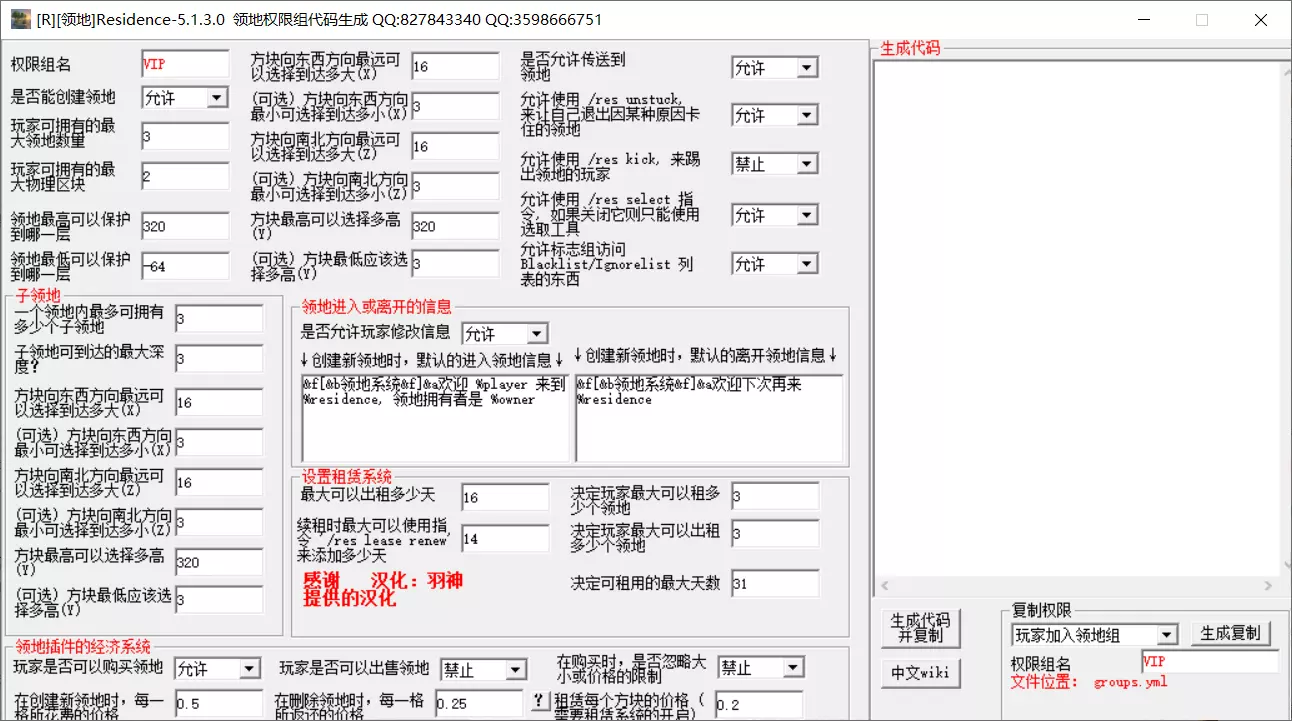Click the 权限组名 VIP input field
Viewport: 1292px width, 721px height.
tap(185, 65)
